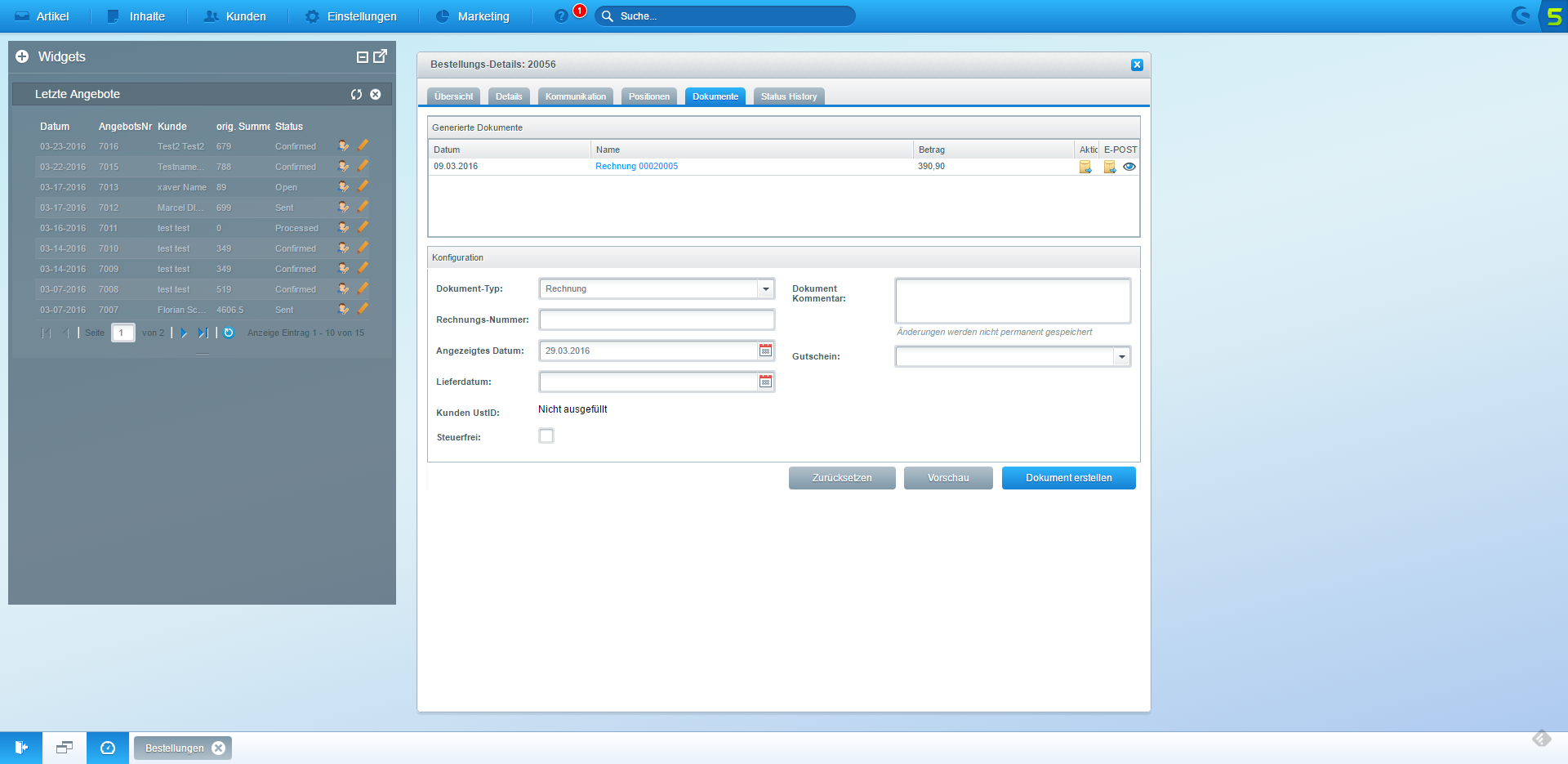Open customer icon for offer 7016

coord(343,146)
